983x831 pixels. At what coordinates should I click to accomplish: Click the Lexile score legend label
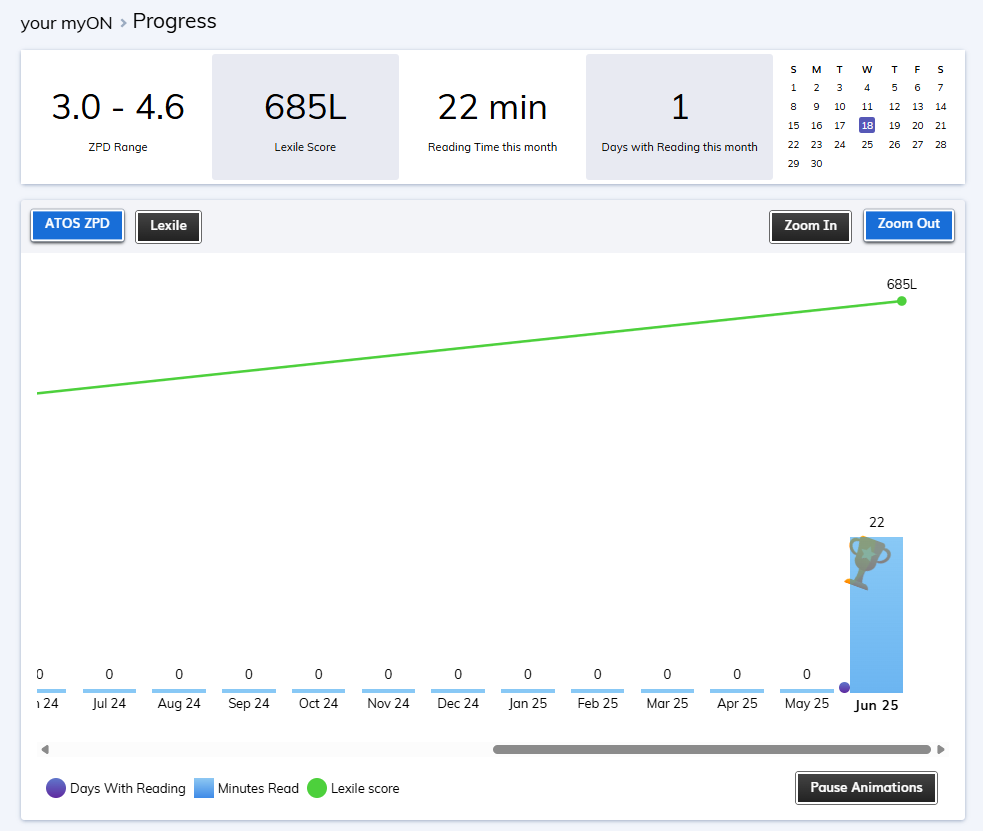pyautogui.click(x=365, y=788)
